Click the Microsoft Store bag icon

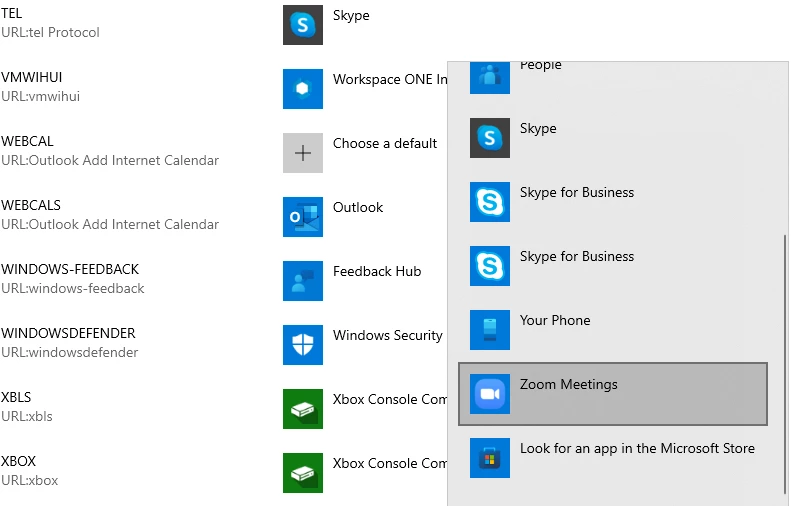click(x=490, y=459)
